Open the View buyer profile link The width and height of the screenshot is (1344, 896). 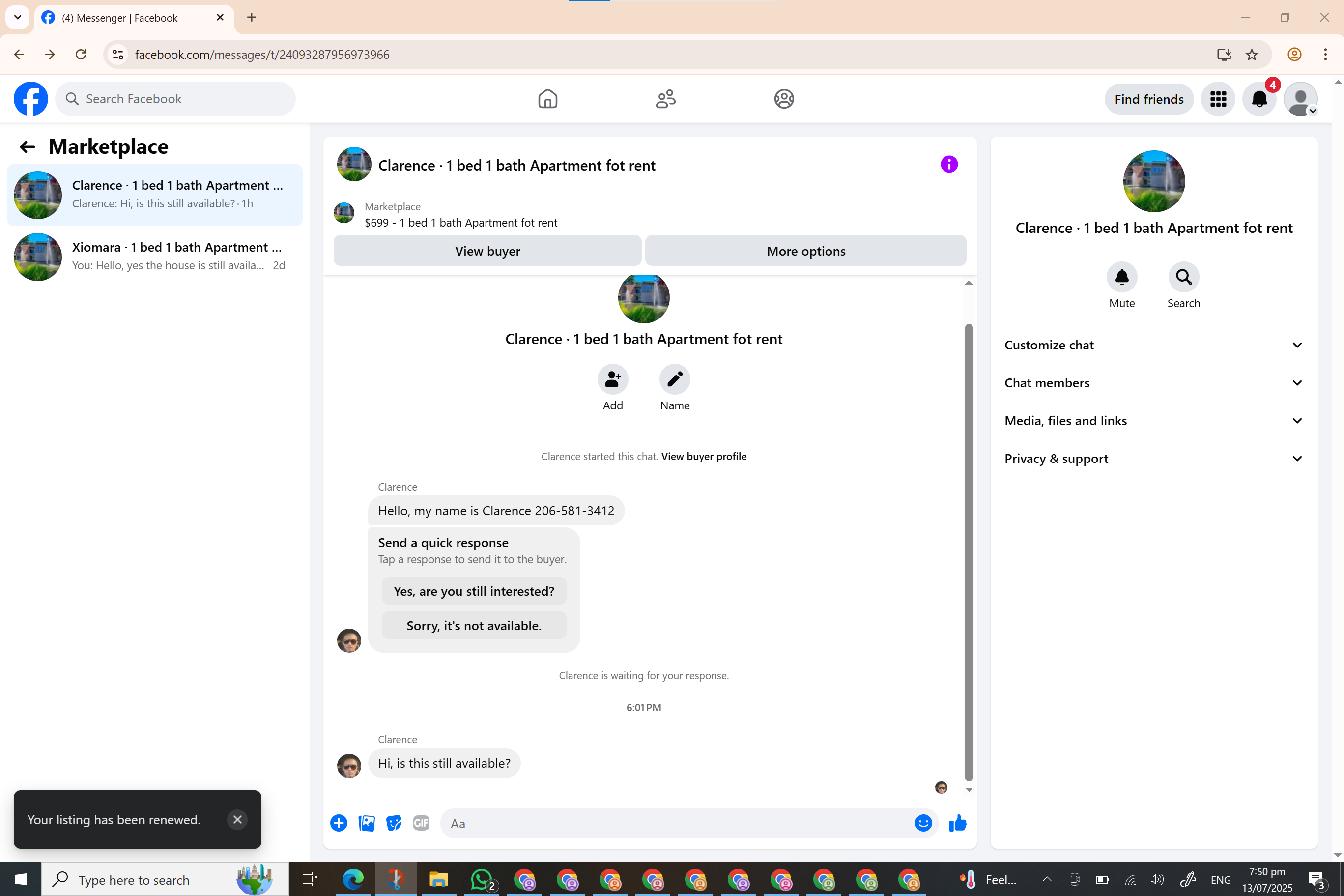(x=703, y=456)
